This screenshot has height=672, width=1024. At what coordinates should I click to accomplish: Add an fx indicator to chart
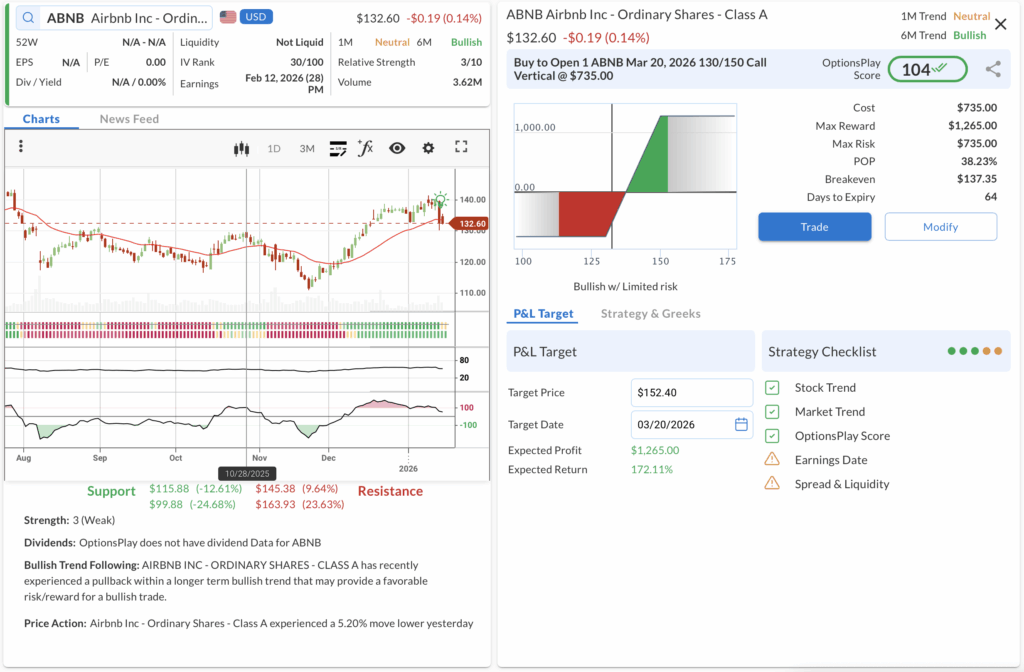tap(366, 148)
